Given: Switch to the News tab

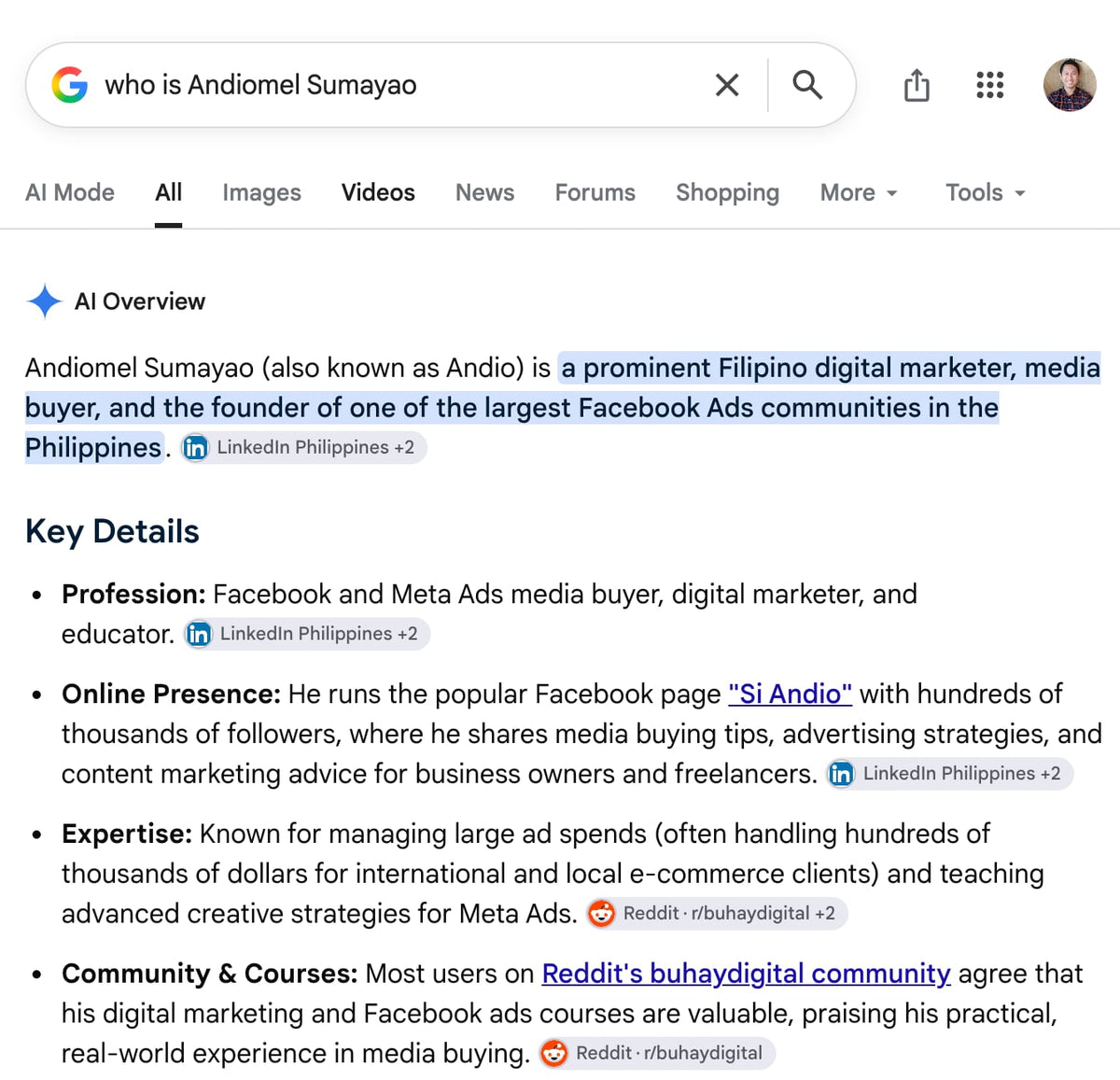Looking at the screenshot, I should click(484, 192).
